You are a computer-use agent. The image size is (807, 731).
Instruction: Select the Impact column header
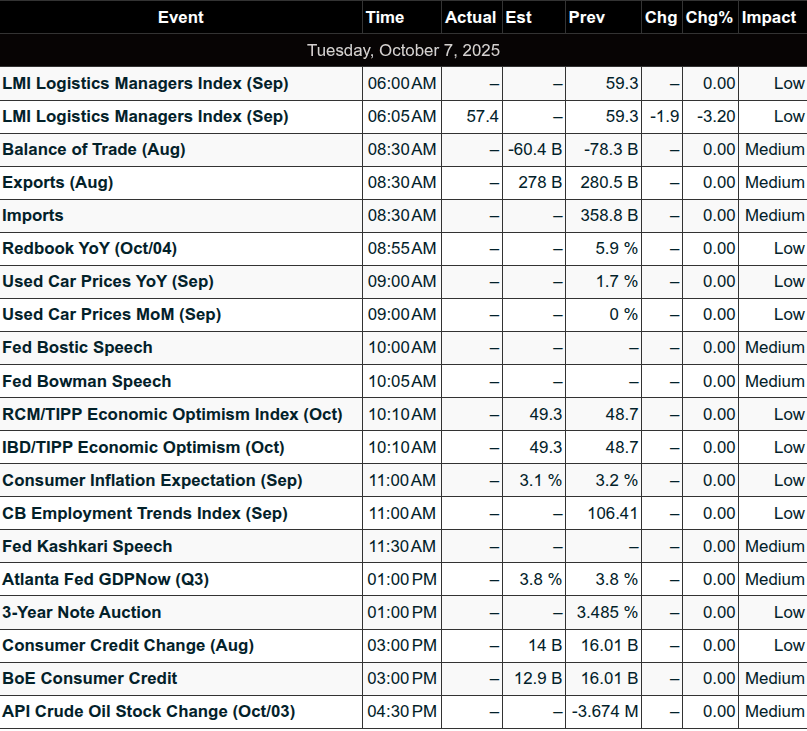point(768,17)
